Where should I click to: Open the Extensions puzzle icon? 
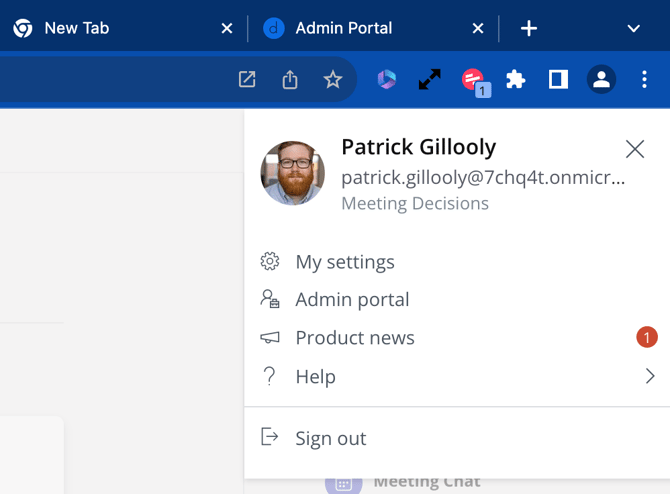point(515,80)
